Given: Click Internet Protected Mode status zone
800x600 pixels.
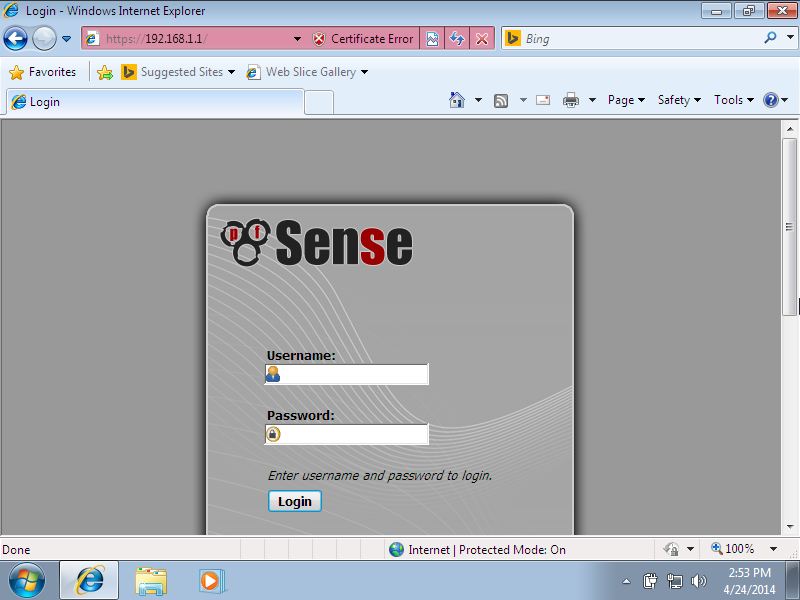Looking at the screenshot, I should click(x=478, y=549).
